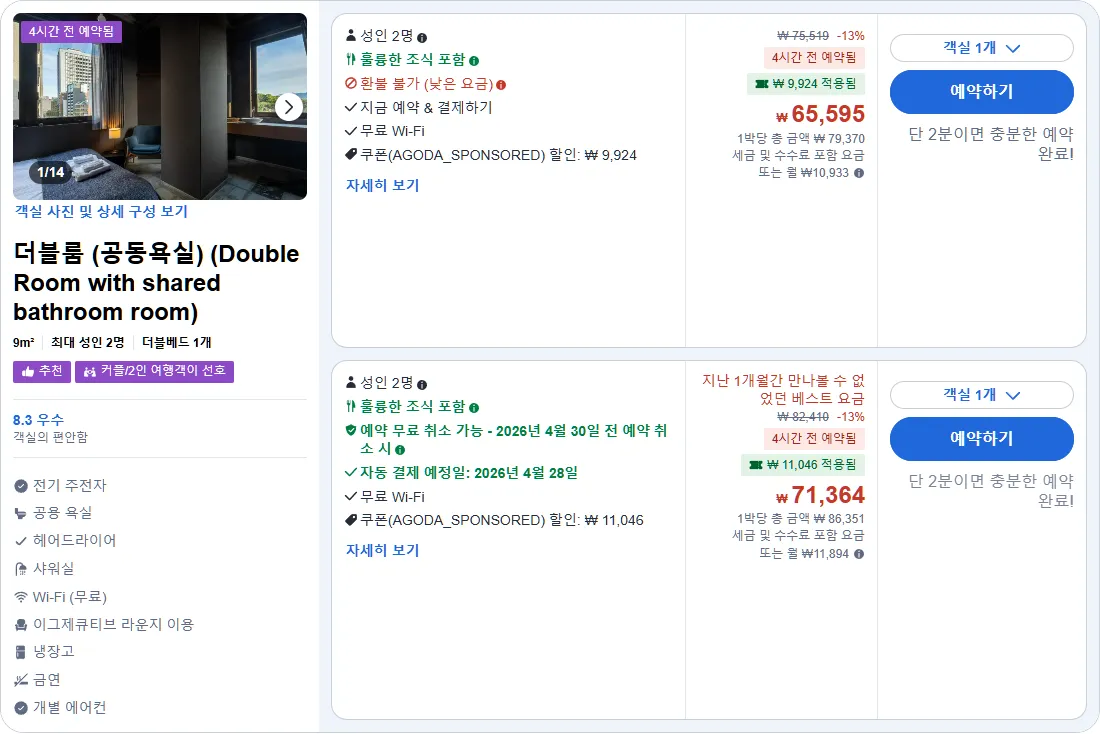Click the 개별 에어컨 amenity text
Image resolution: width=1100 pixels, height=734 pixels.
pyautogui.click(x=69, y=707)
